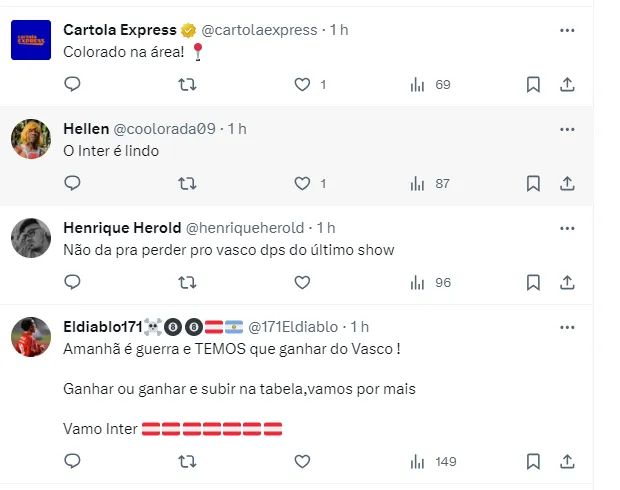620x490 pixels.
Task: Open Cartola Express profile name
Action: (119, 30)
